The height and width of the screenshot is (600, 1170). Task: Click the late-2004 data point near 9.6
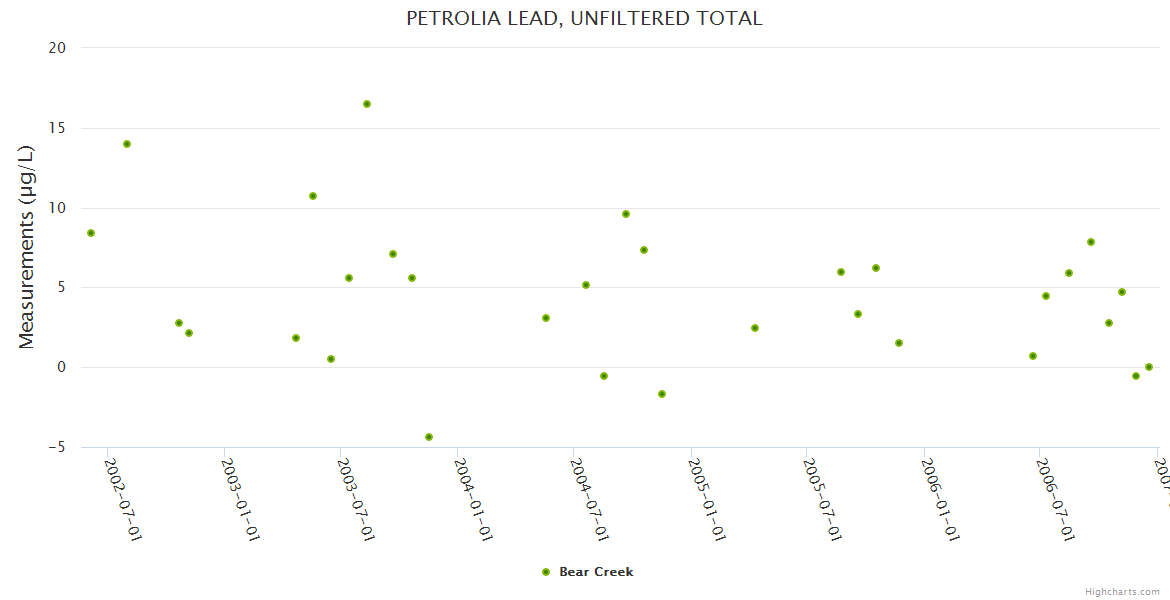click(626, 214)
